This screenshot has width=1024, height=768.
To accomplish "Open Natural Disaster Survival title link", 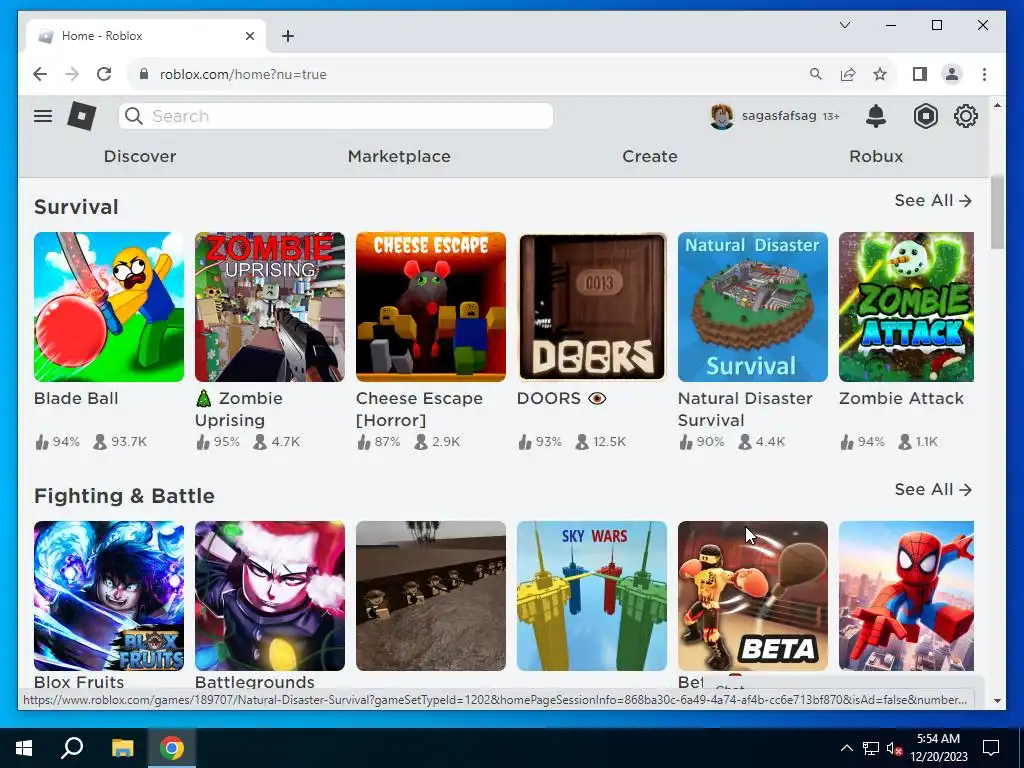I will tap(745, 409).
